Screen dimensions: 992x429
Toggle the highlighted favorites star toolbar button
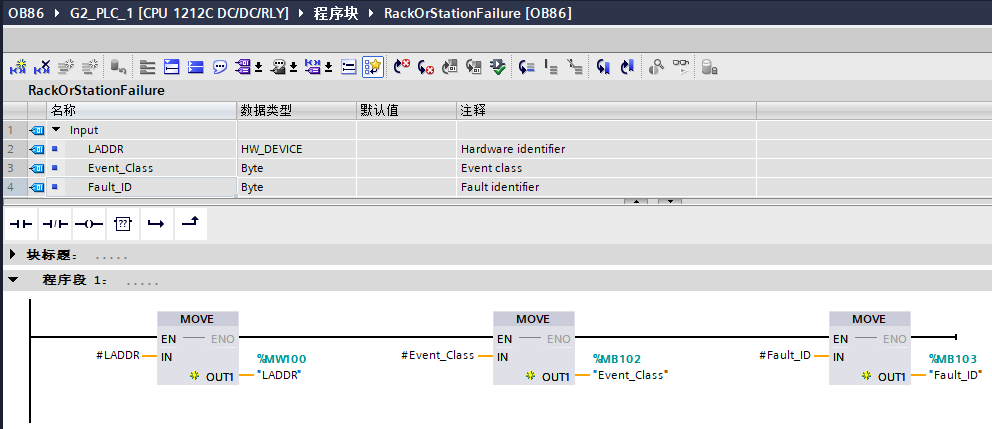coord(373,67)
